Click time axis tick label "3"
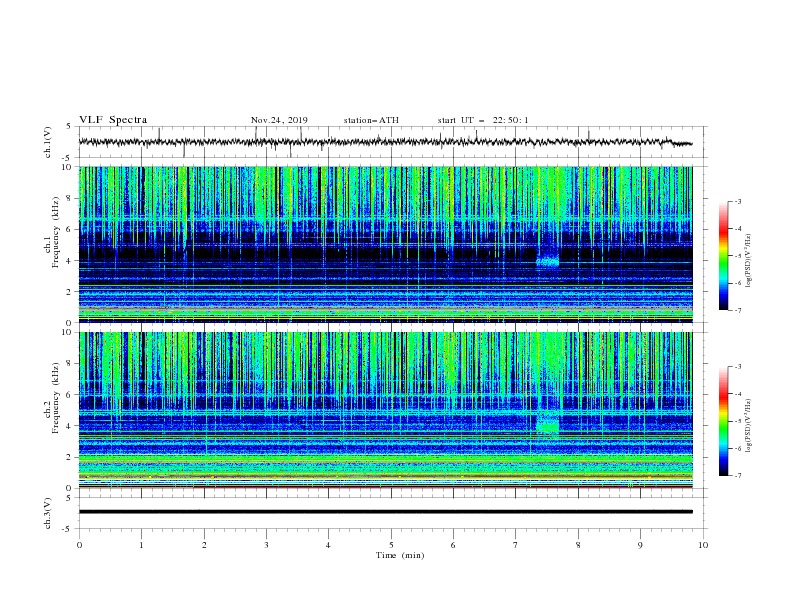 [x=266, y=545]
